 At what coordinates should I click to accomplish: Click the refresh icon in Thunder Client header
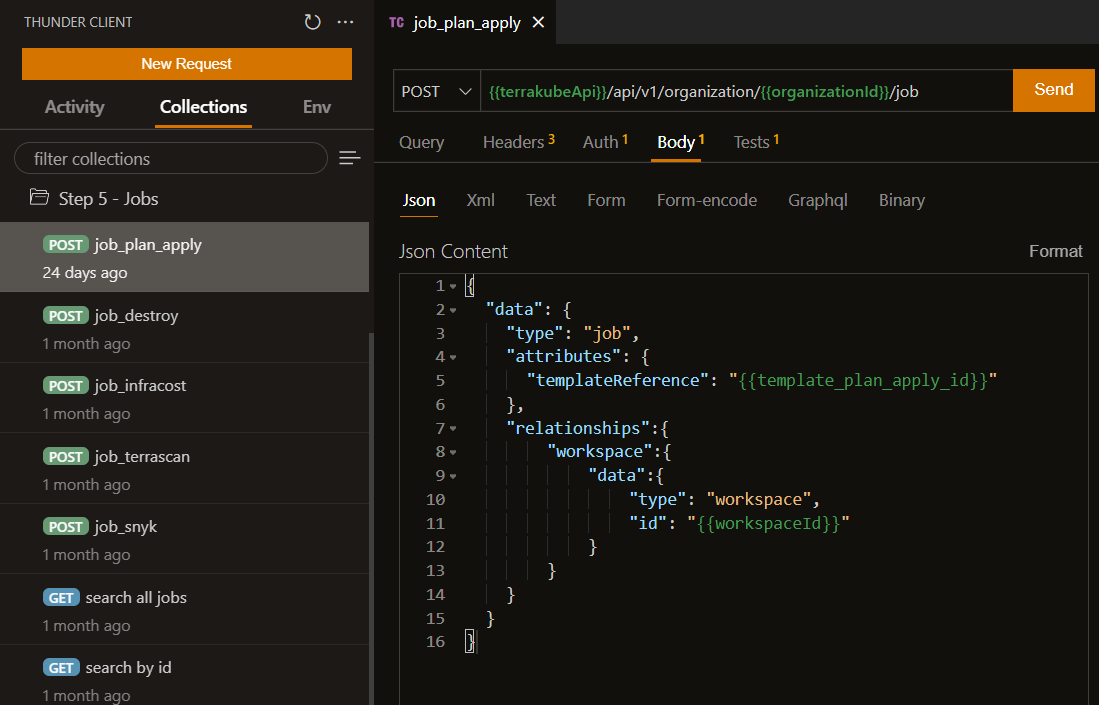pos(313,22)
